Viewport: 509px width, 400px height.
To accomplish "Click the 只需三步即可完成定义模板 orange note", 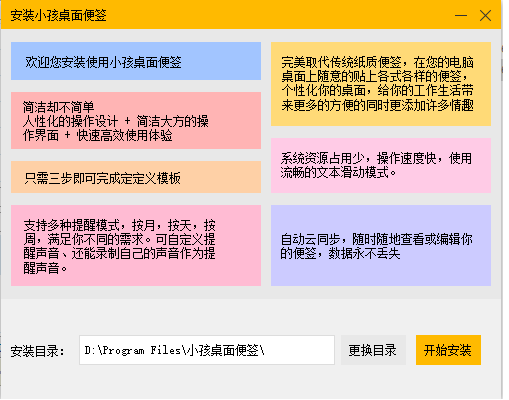I will coord(136,177).
